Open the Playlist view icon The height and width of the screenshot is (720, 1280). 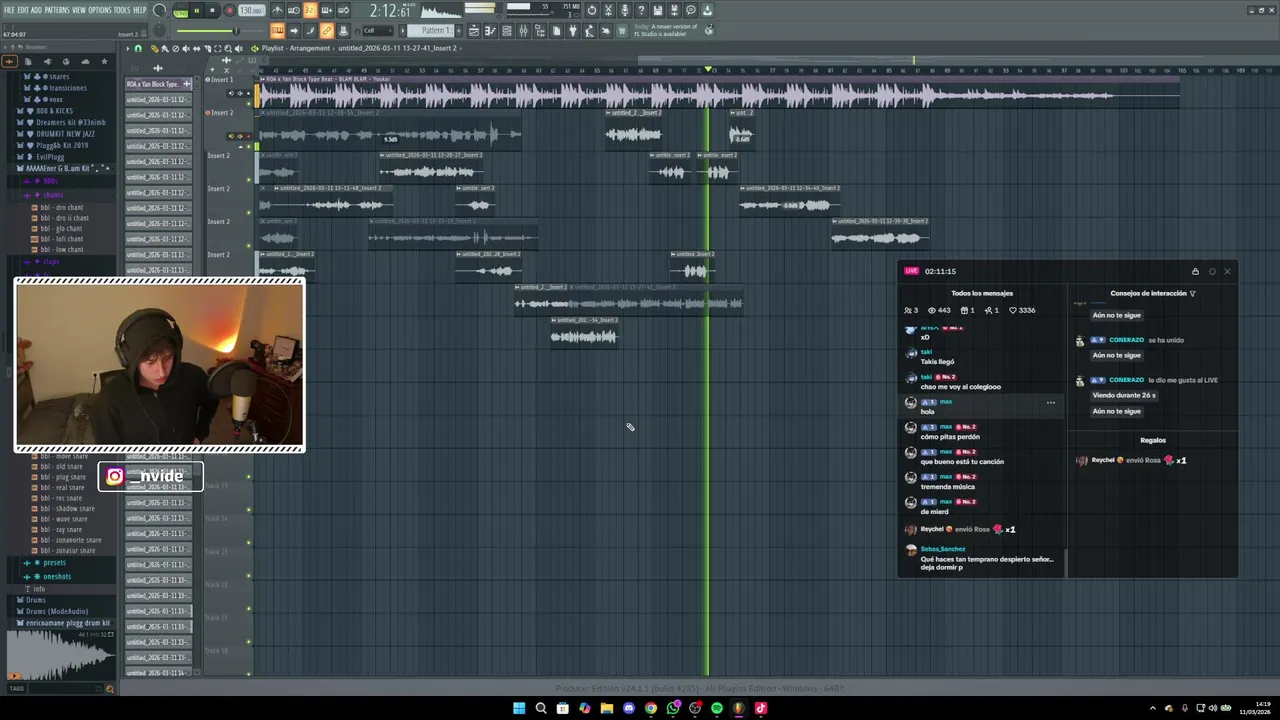click(x=474, y=31)
